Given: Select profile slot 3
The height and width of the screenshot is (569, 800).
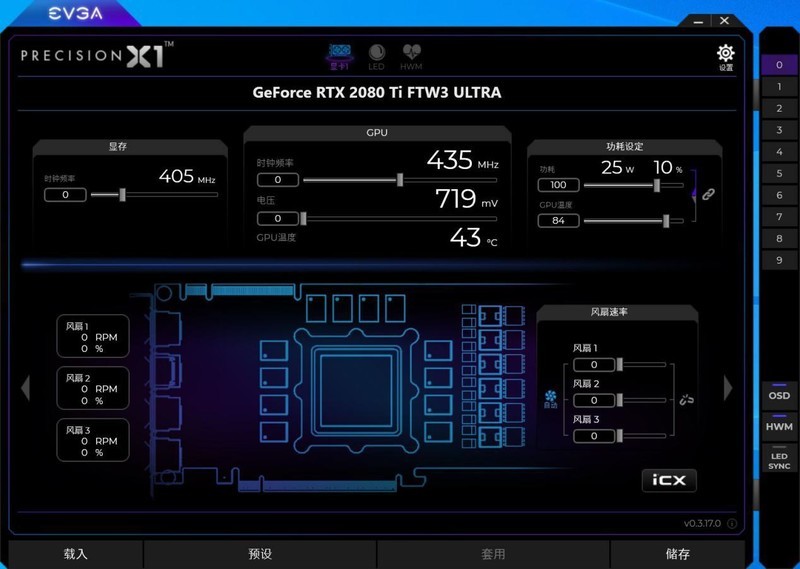Looking at the screenshot, I should (x=779, y=130).
